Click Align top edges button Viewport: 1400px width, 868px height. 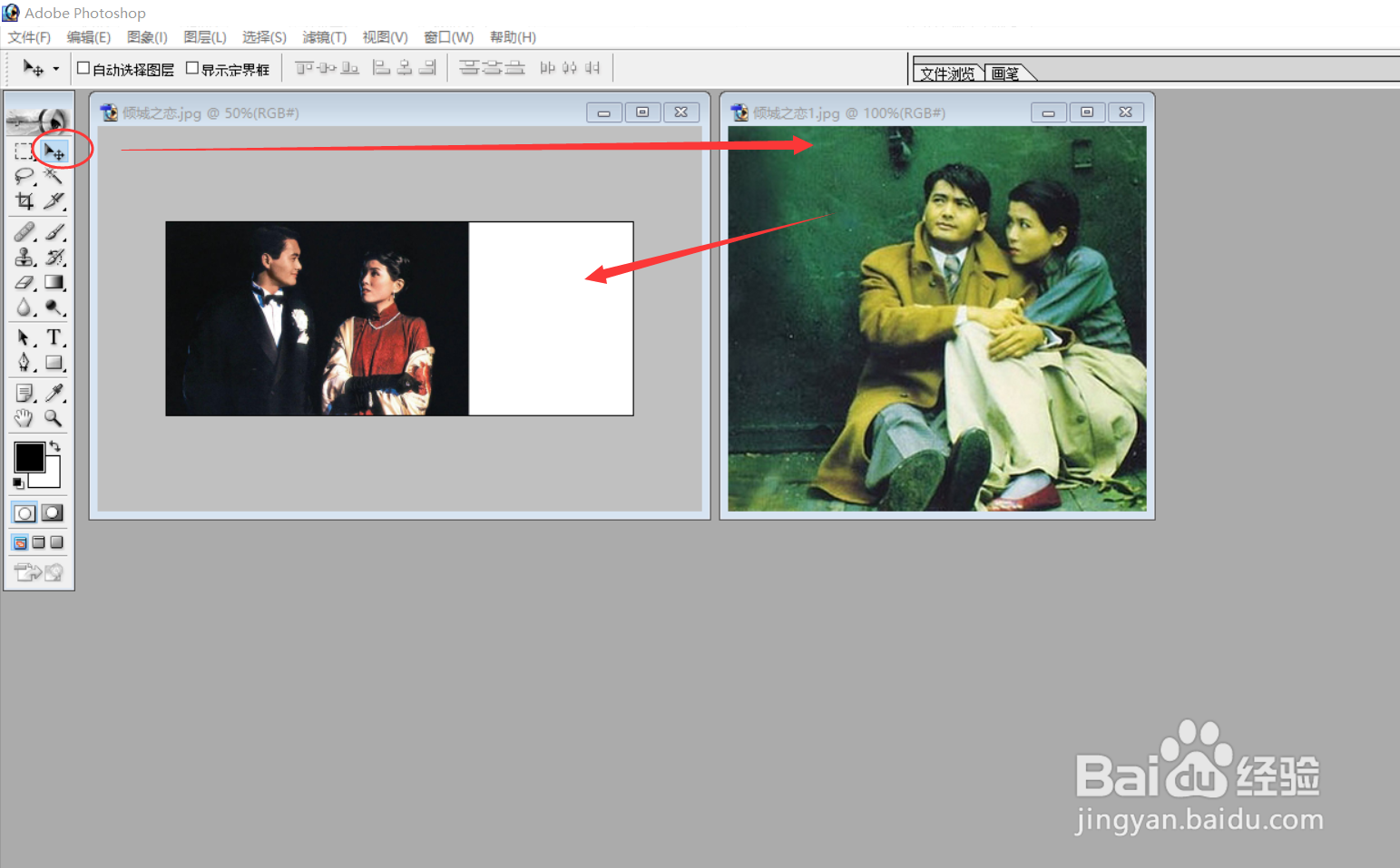coord(304,68)
